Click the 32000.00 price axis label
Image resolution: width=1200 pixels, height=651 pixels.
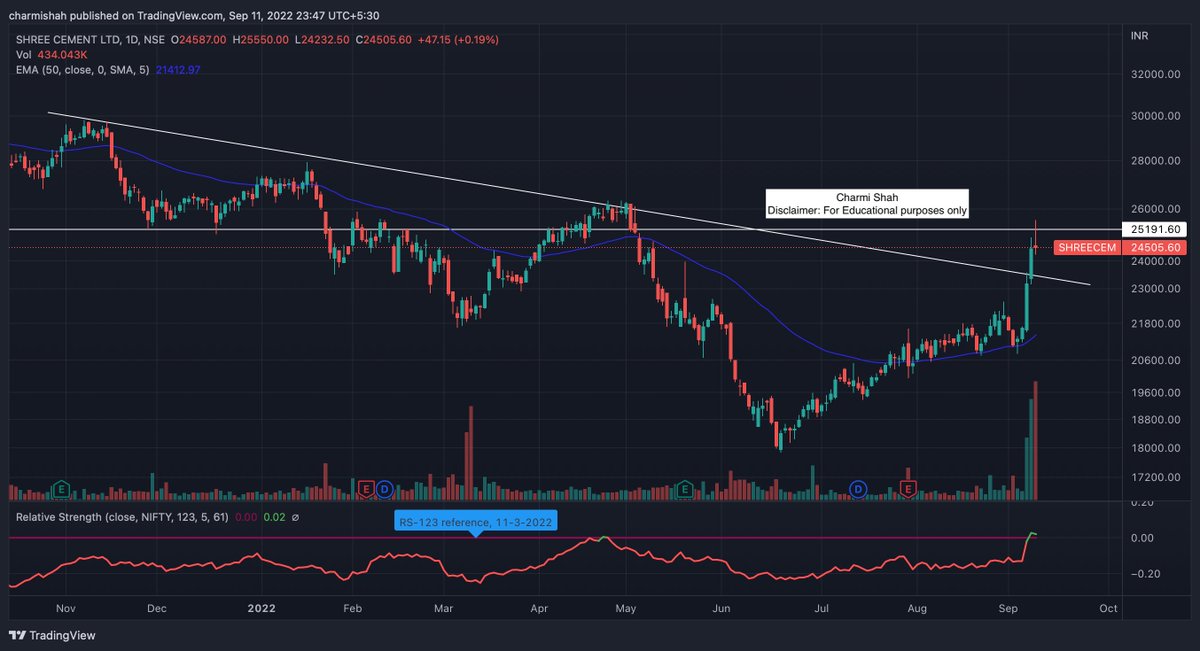click(x=1158, y=75)
